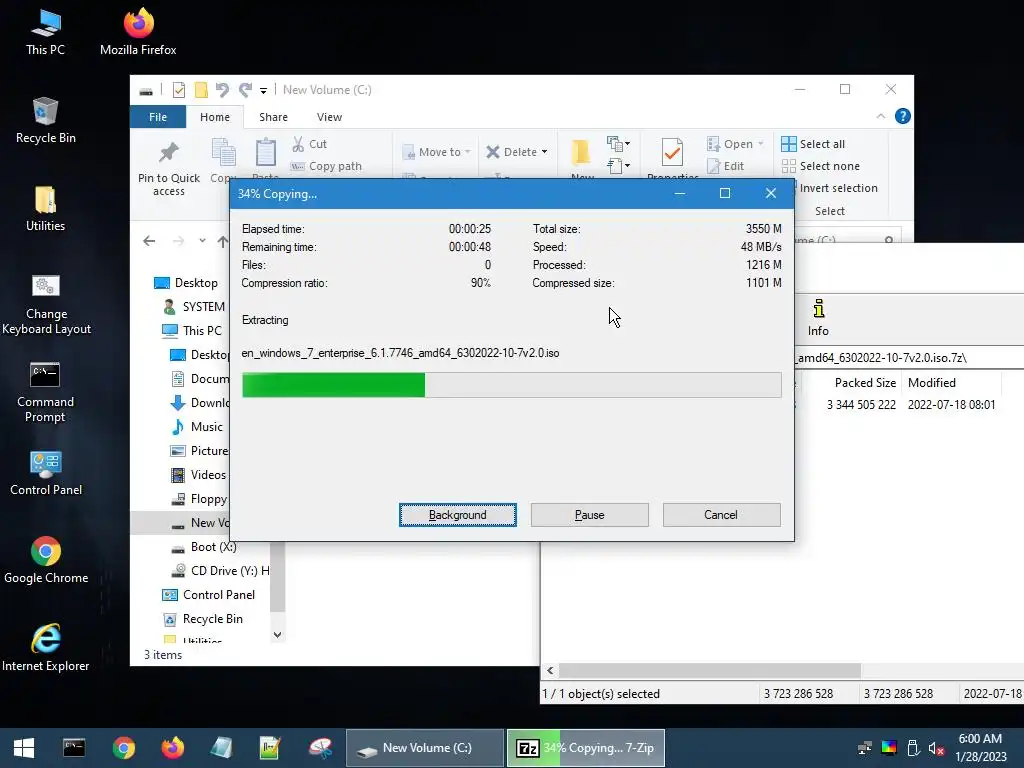1024x768 pixels.
Task: Select Boot (X:) drive in tree
Action: click(204, 547)
